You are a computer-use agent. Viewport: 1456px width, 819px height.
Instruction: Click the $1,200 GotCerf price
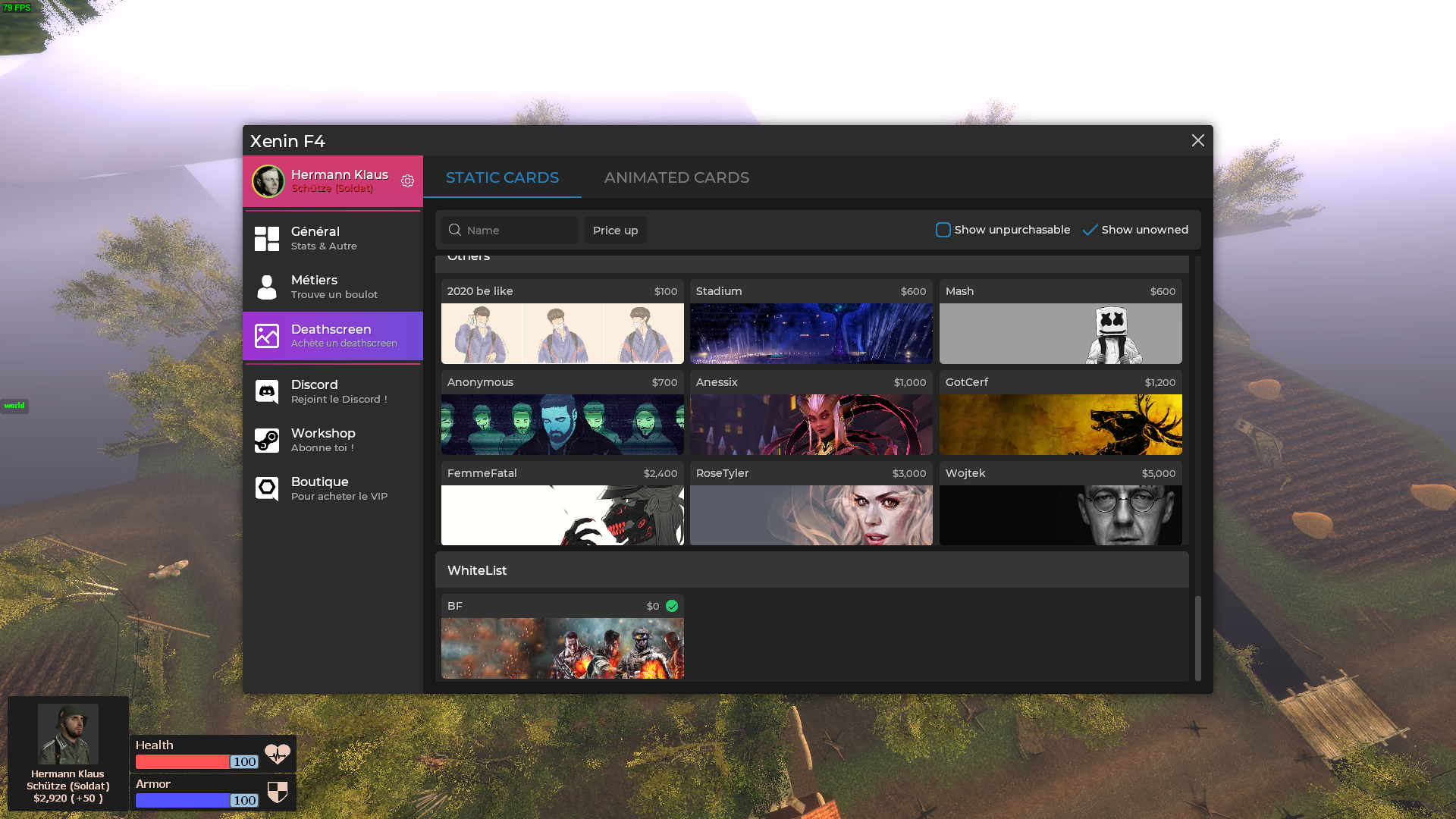point(1160,382)
